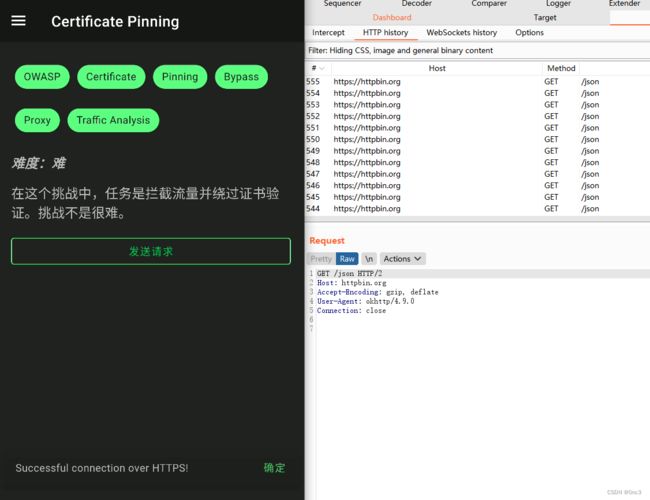Select the Traffic Analysis tag chip
The image size is (650, 500).
(x=113, y=120)
